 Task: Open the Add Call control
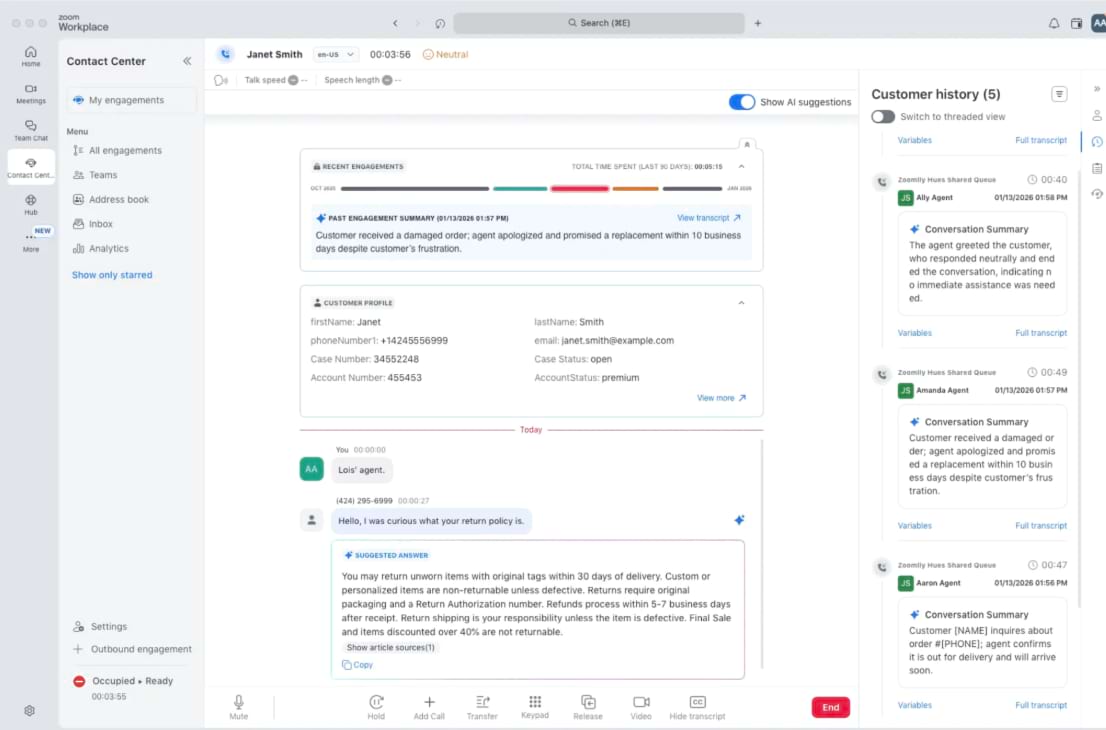429,705
